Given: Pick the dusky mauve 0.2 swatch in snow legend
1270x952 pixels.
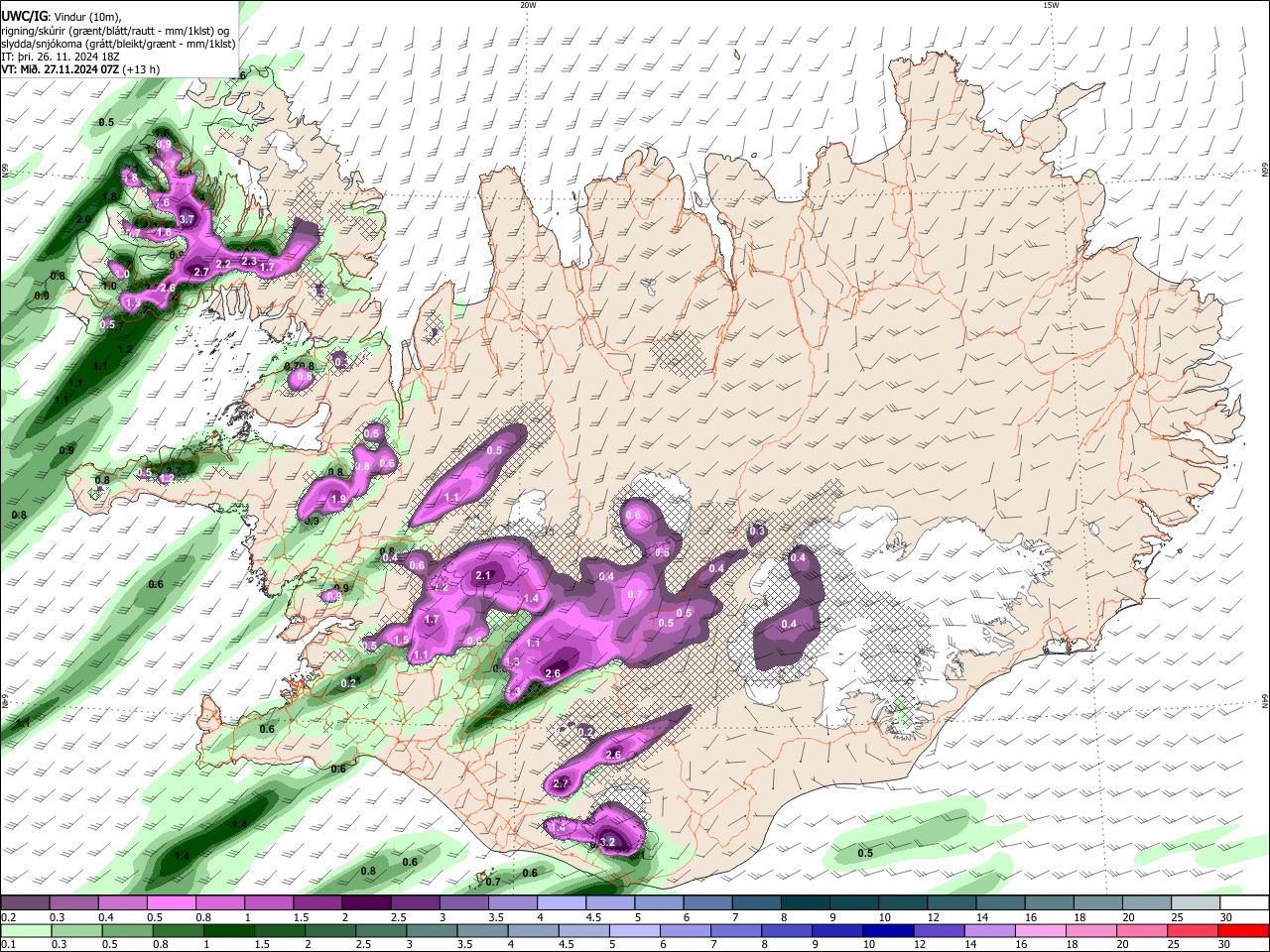Looking at the screenshot, I should (24, 903).
